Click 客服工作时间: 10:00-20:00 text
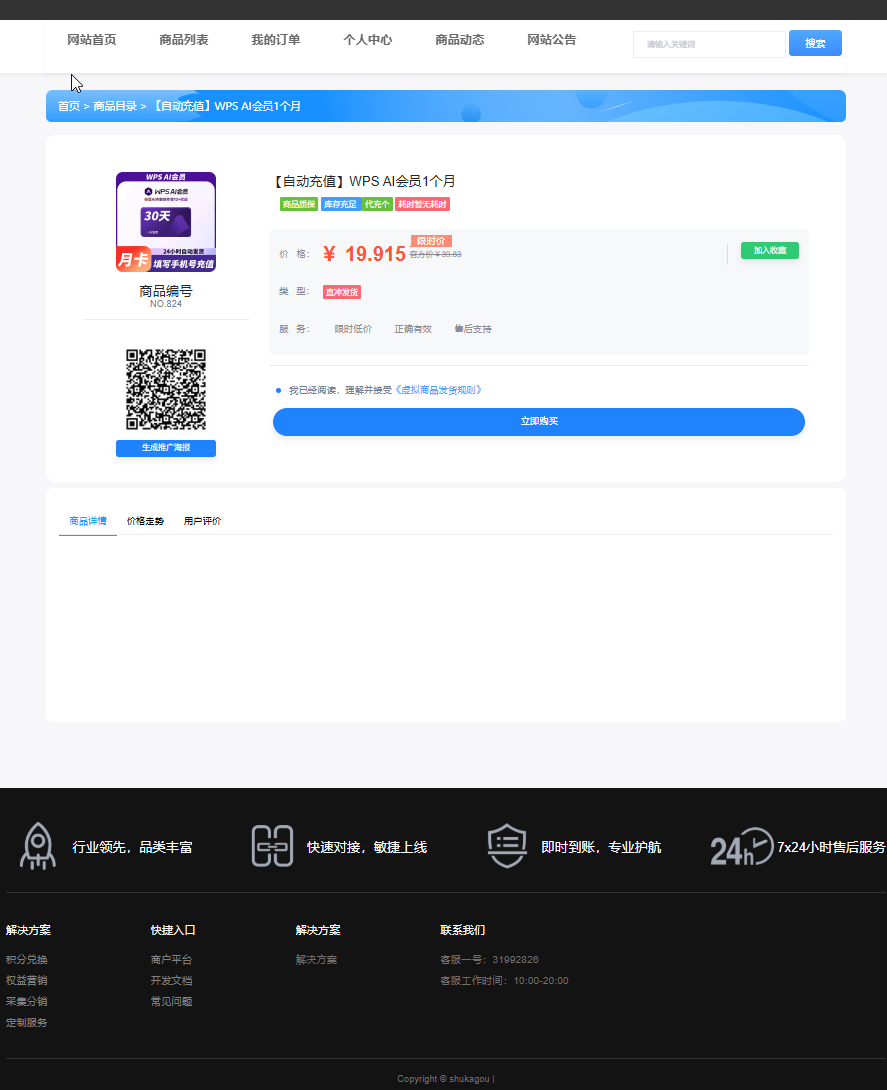The width and height of the screenshot is (887, 1090). coord(505,980)
